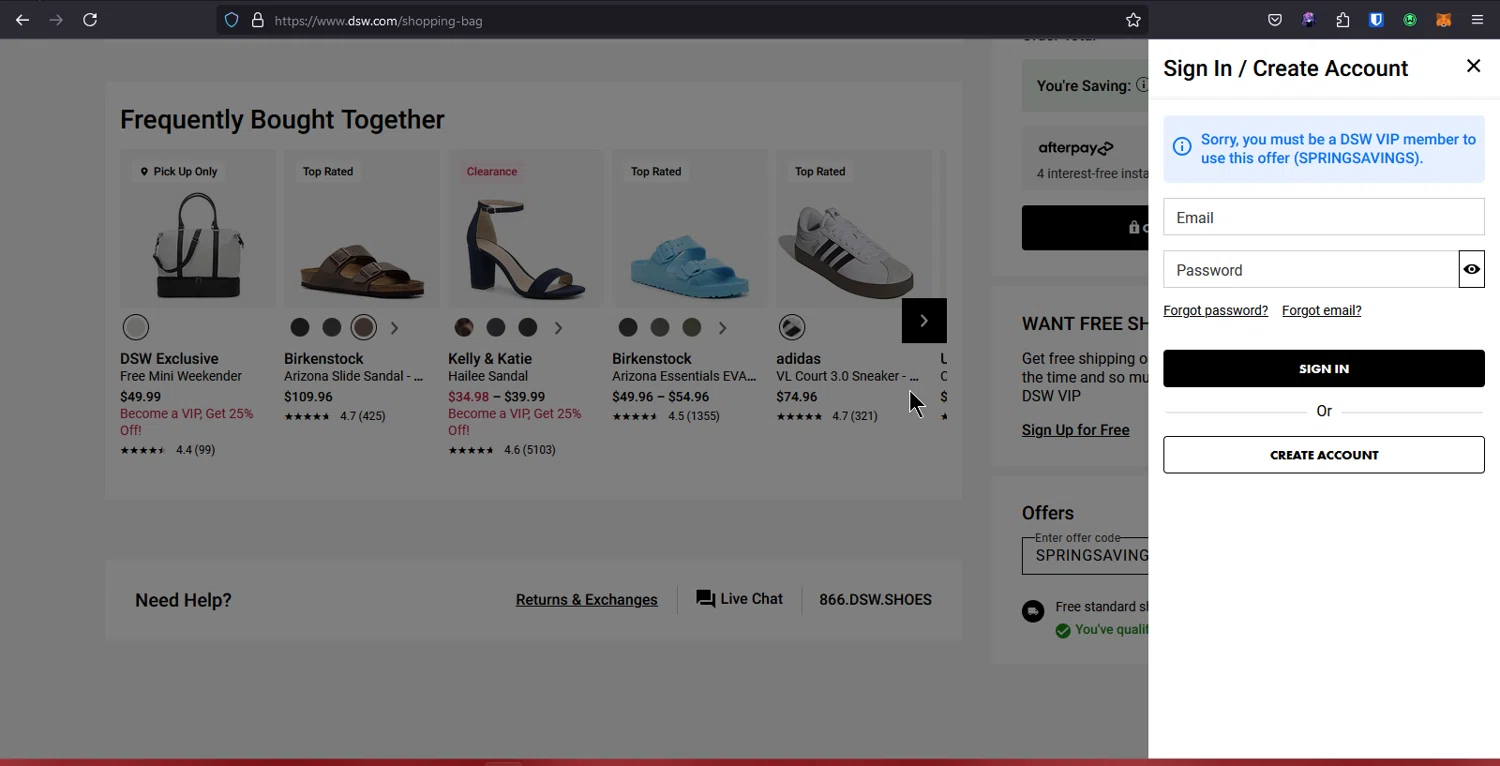Image resolution: width=1500 pixels, height=766 pixels.
Task: Select first Arizona Slide Sandal swatch
Action: [300, 327]
